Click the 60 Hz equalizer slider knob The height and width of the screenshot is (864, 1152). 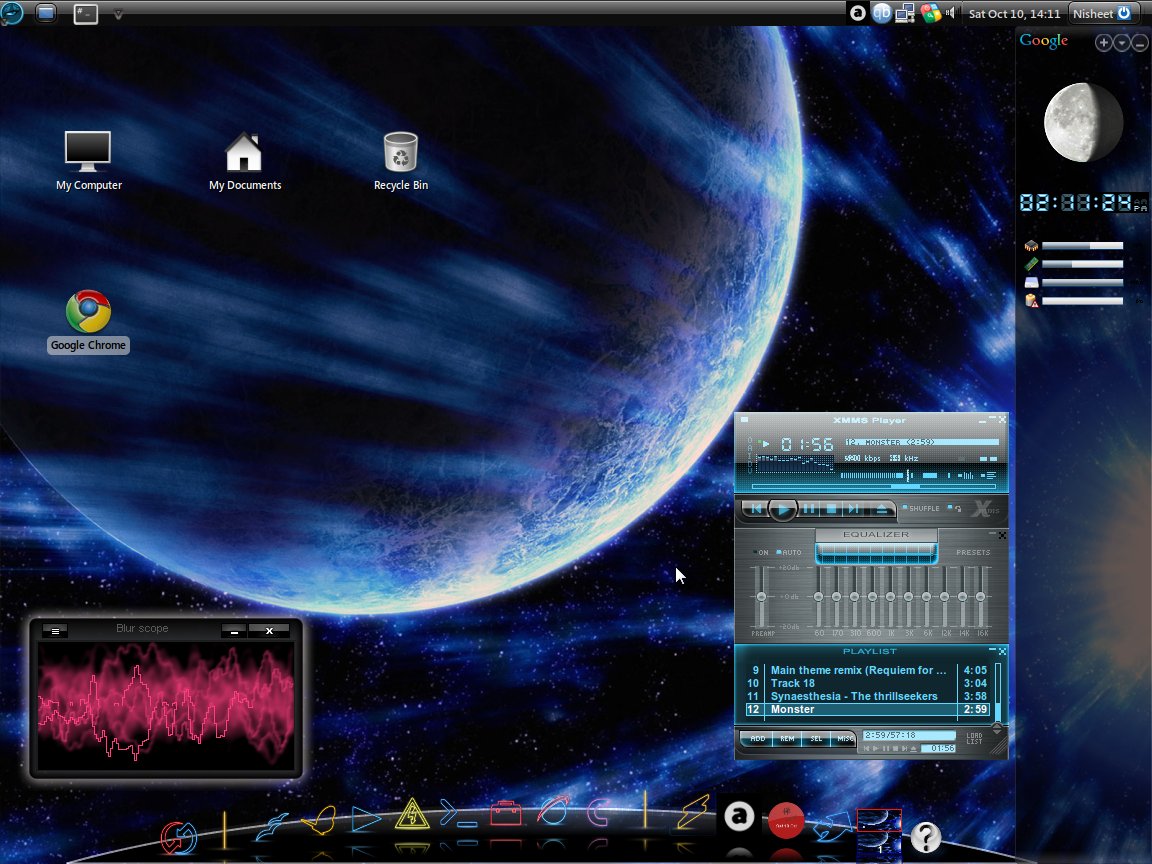coord(819,597)
